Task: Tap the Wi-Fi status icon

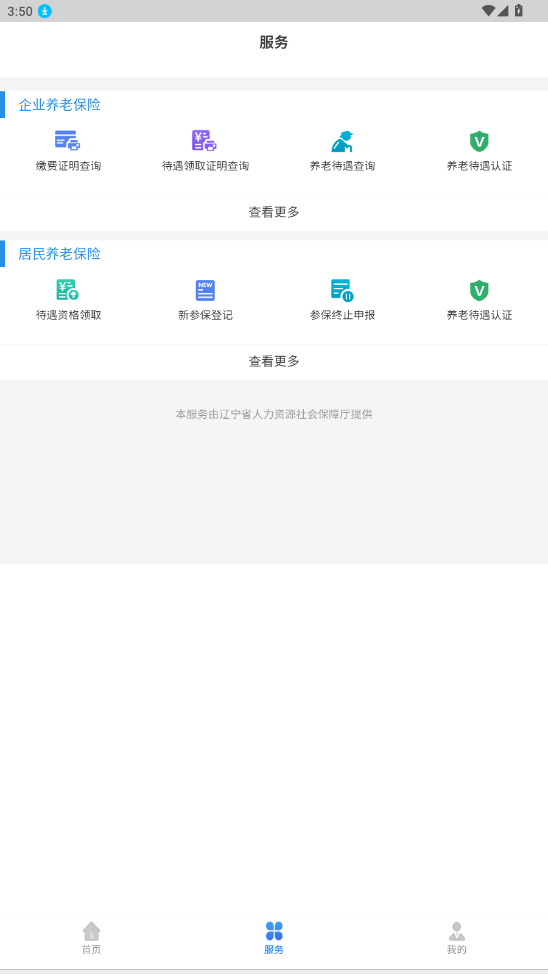Action: pyautogui.click(x=488, y=11)
